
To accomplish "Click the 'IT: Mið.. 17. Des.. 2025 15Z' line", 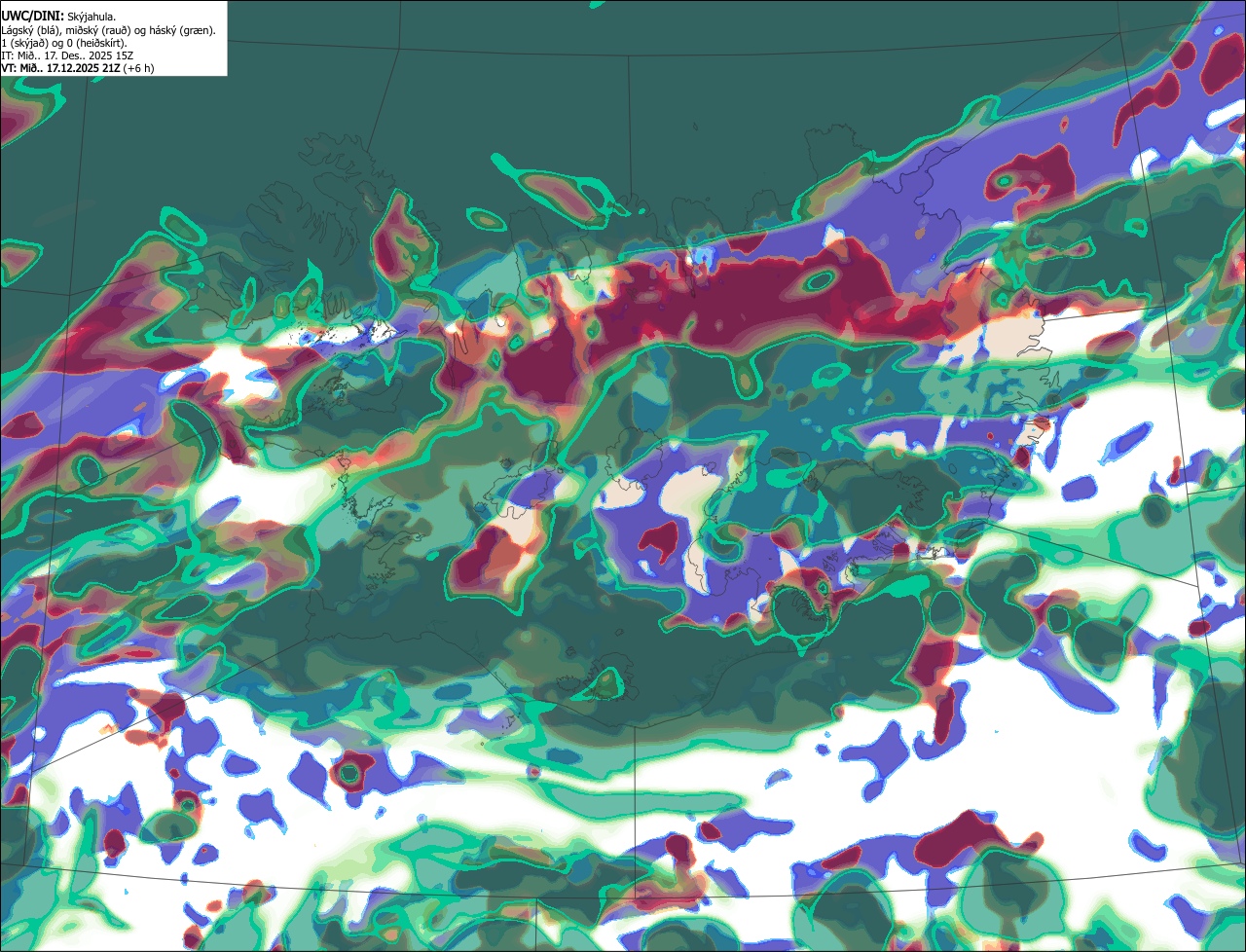I will [68, 55].
